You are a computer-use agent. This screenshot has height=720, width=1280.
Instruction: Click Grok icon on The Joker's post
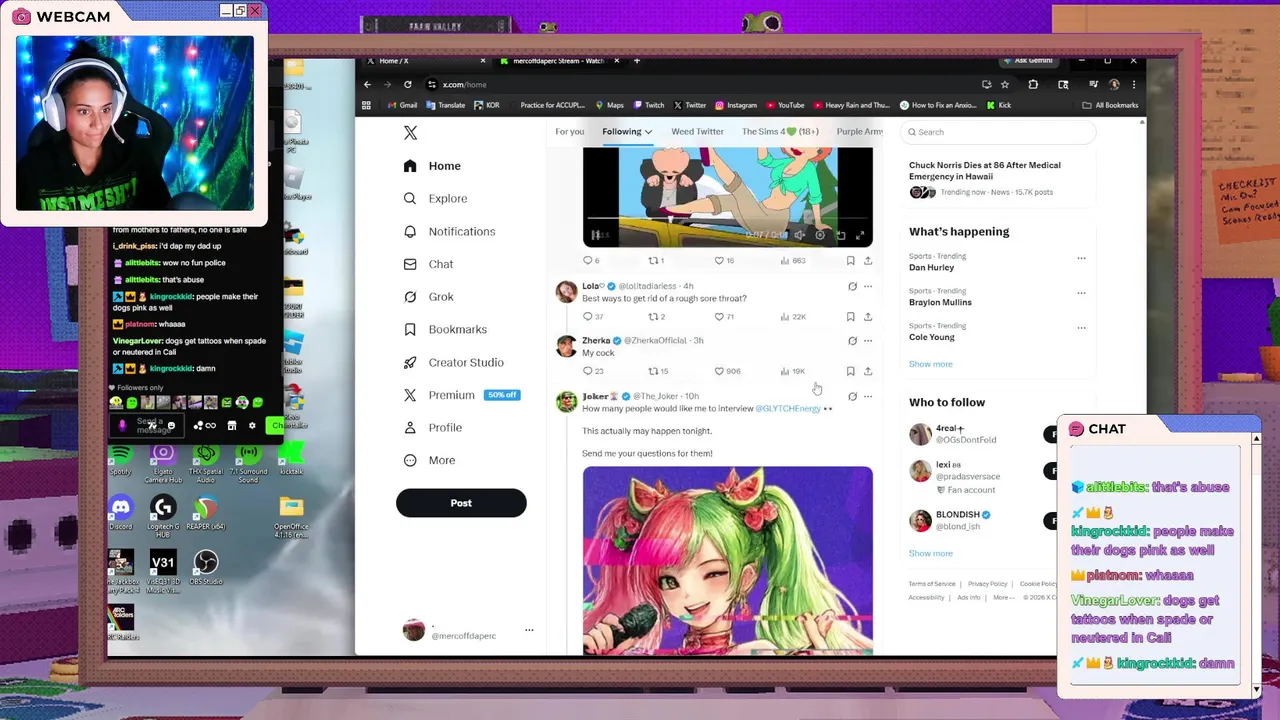click(852, 396)
